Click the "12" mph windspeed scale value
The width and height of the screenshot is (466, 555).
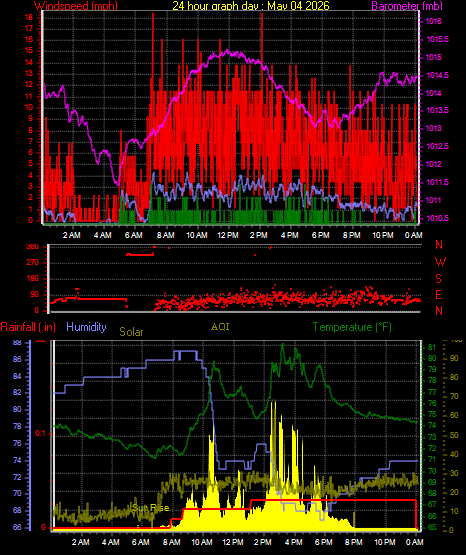tap(29, 85)
